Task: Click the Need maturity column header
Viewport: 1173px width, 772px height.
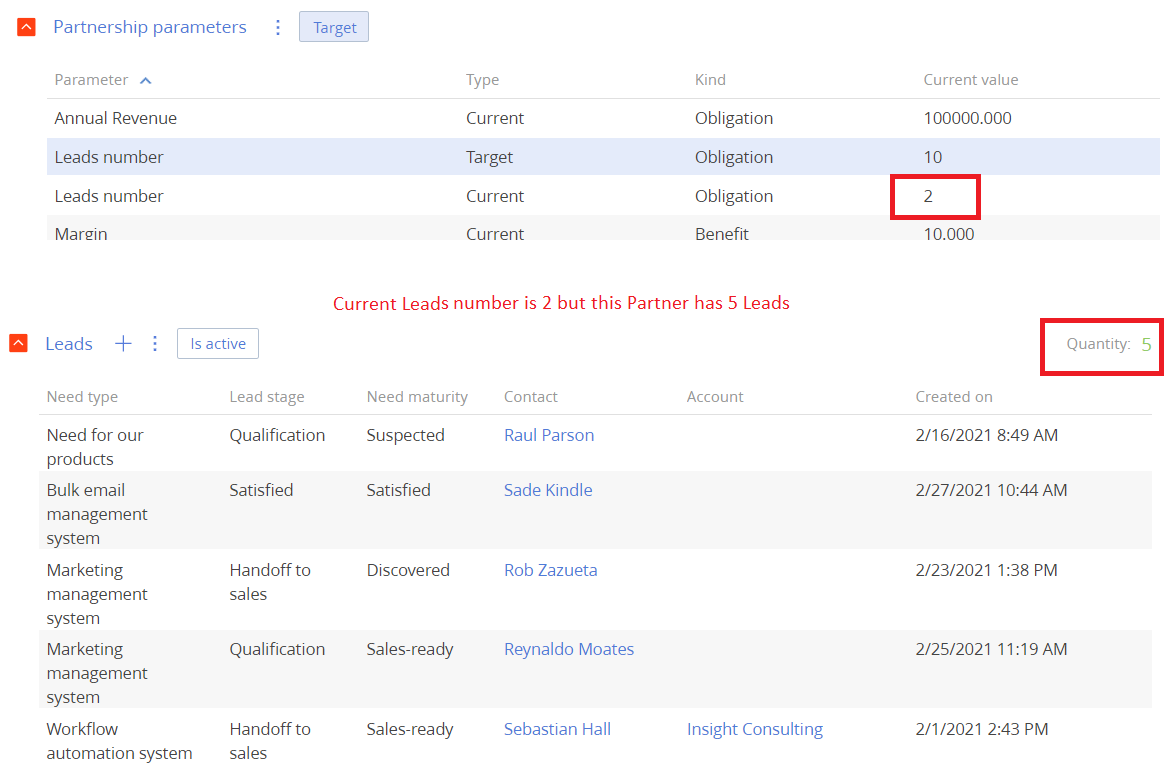Action: point(417,397)
